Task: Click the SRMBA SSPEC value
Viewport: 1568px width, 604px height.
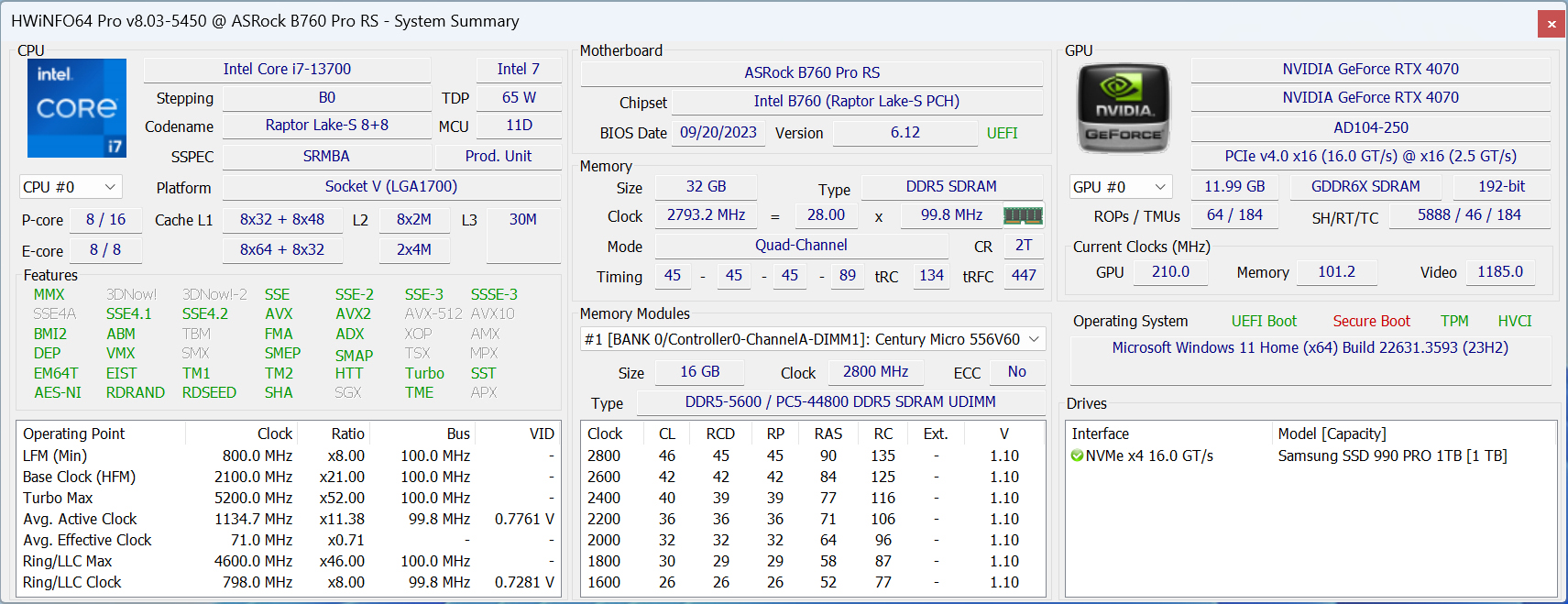Action: (327, 157)
